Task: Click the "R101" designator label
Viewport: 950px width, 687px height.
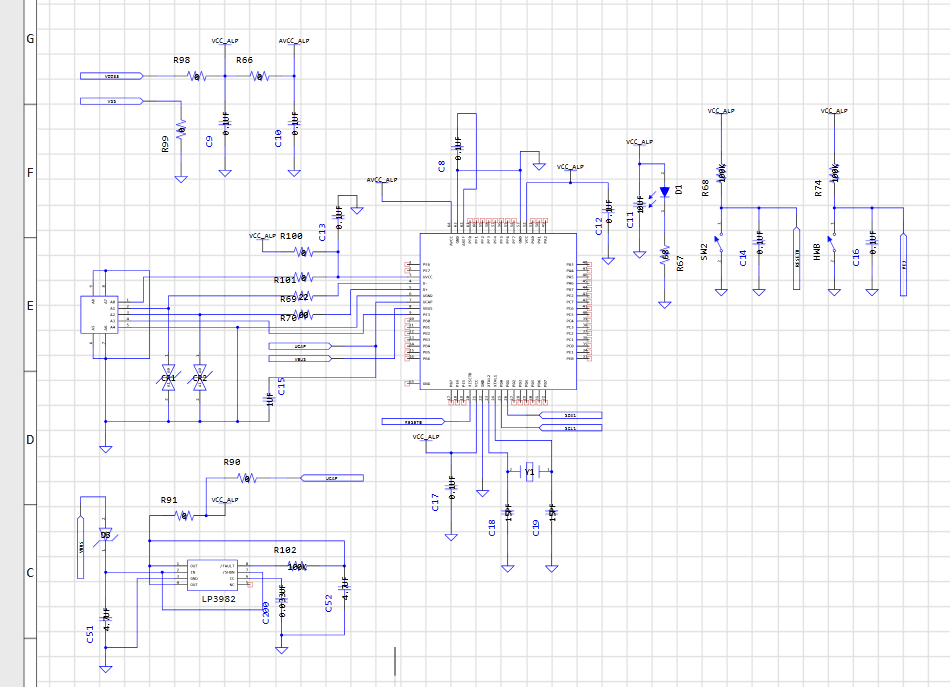Action: (284, 280)
